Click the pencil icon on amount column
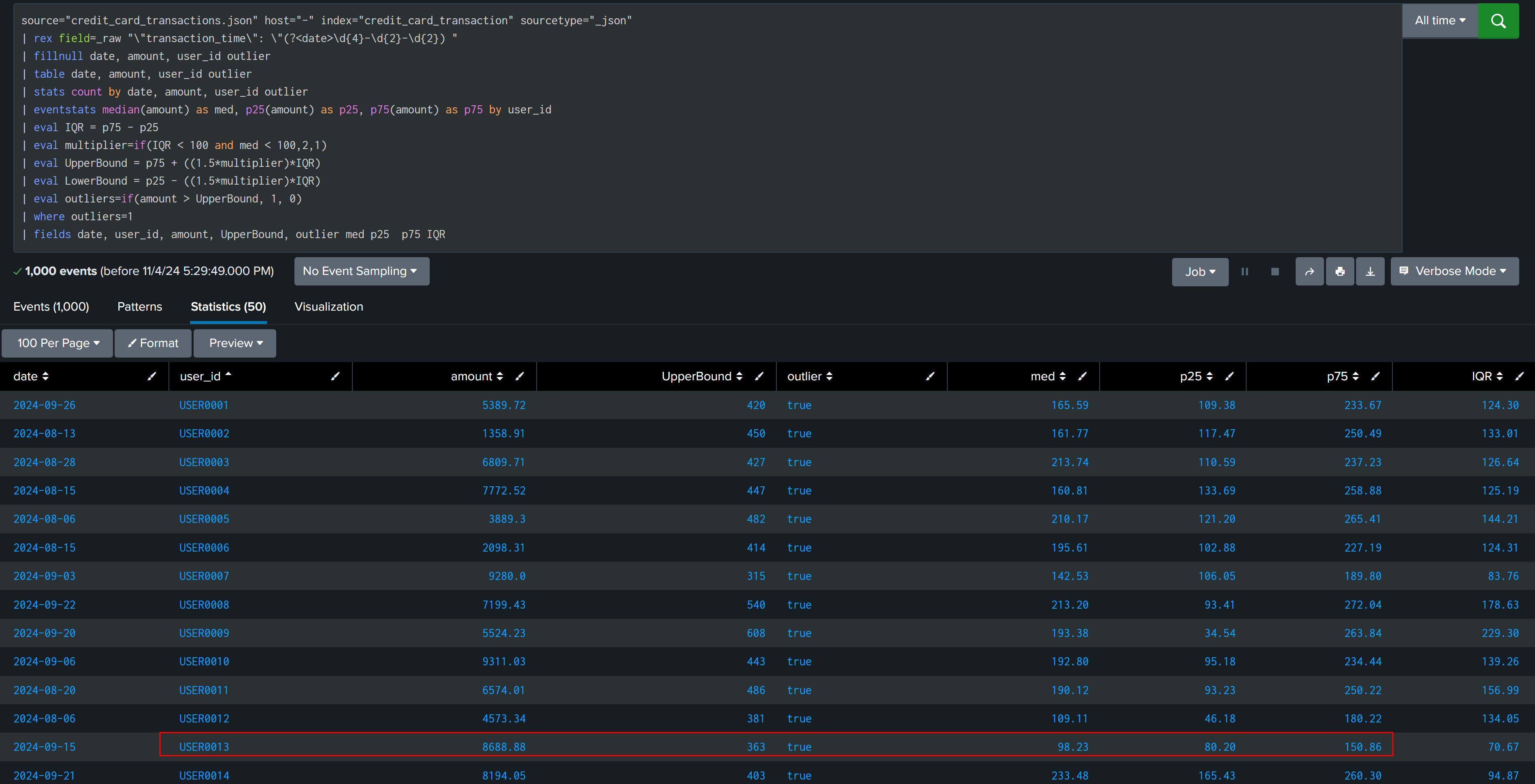 (x=520, y=376)
